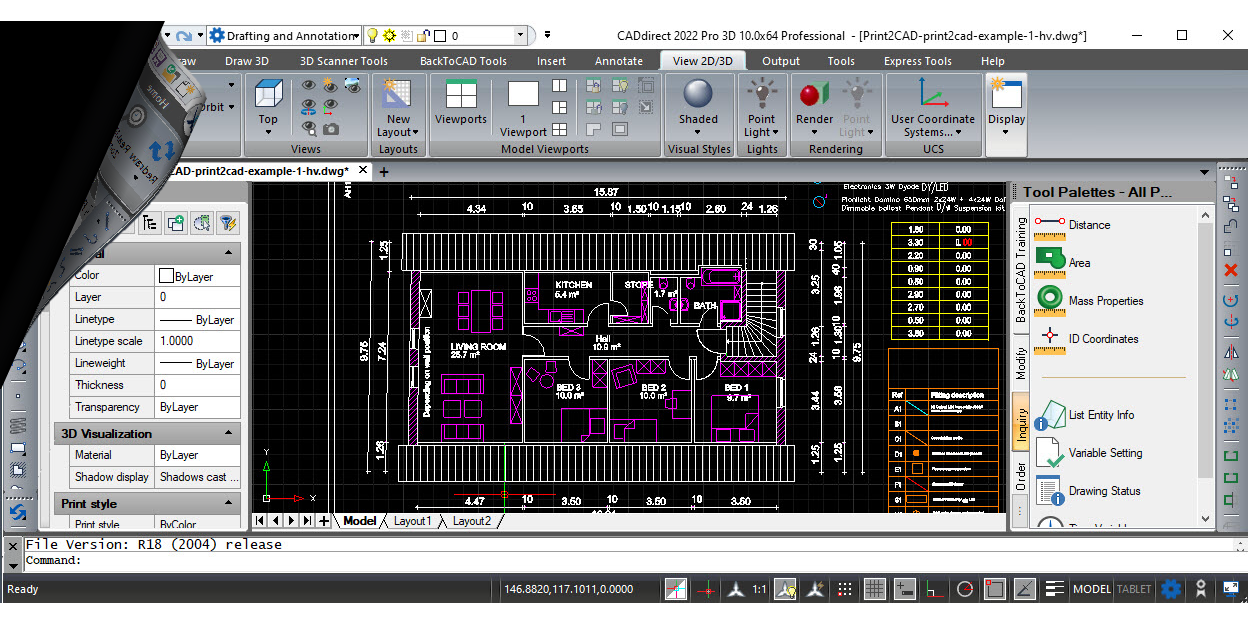This screenshot has height=624, width=1248.
Task: Open the Express Tools ribbon tab
Action: 917,61
